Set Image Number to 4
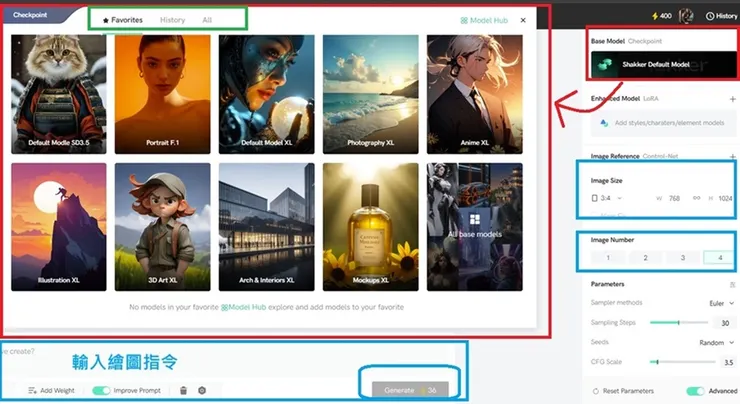 (720, 258)
